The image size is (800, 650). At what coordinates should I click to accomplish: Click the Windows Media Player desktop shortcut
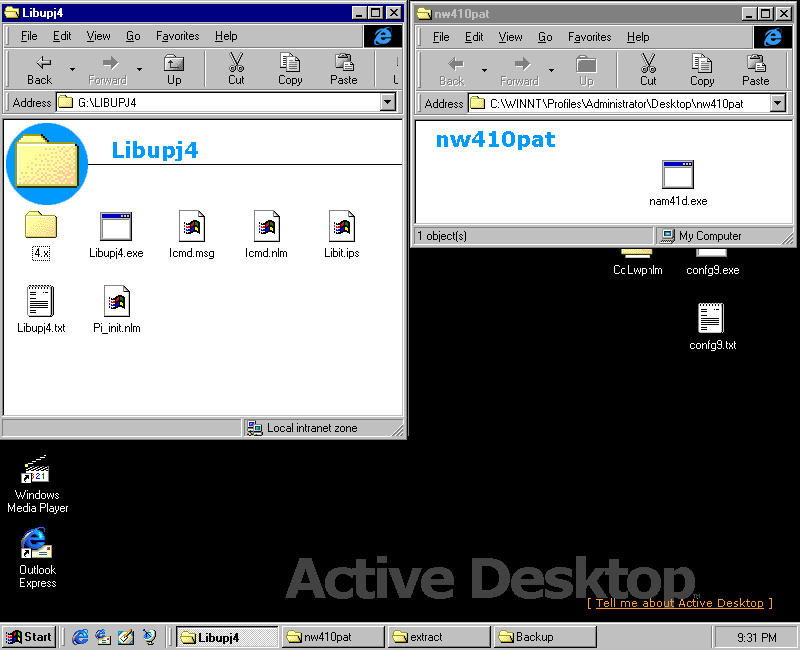click(x=37, y=485)
